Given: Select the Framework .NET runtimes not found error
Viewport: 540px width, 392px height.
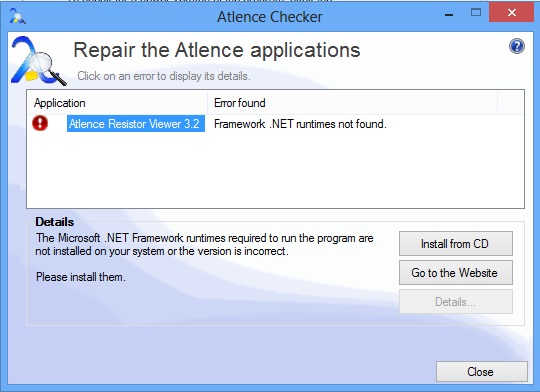Looking at the screenshot, I should coord(300,124).
